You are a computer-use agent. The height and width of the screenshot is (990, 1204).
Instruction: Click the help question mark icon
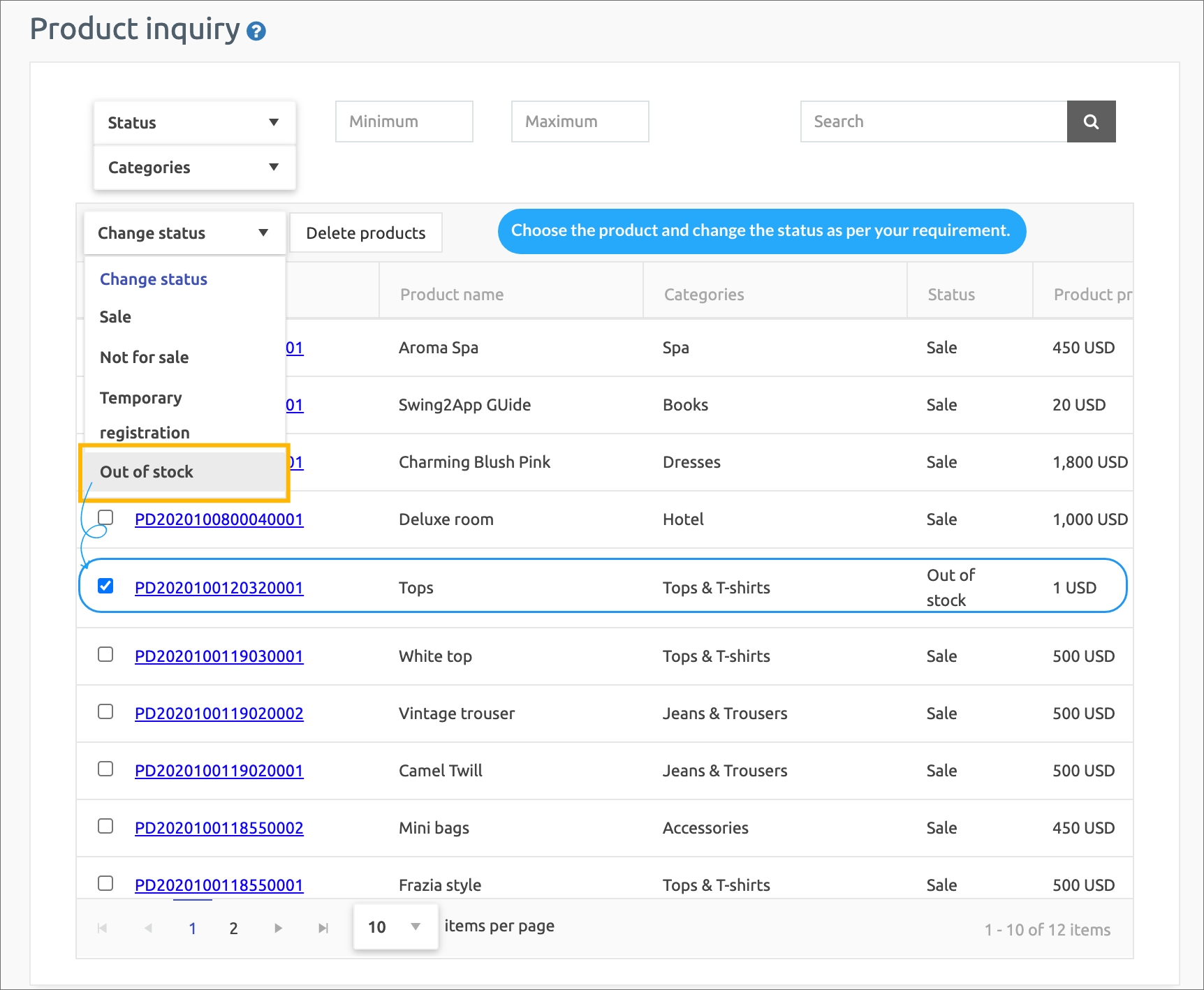point(256,31)
